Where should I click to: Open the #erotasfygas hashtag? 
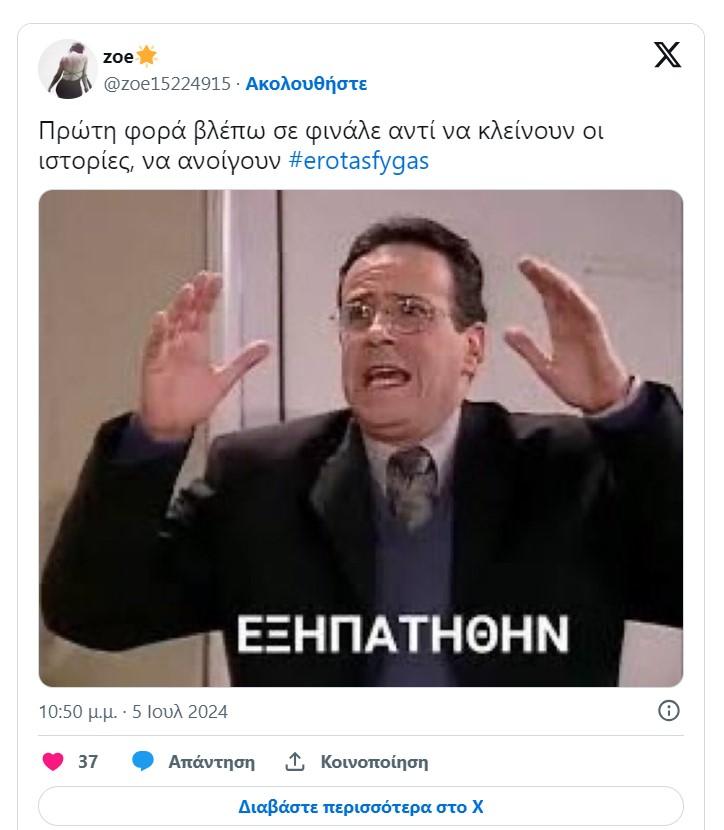coord(359,161)
